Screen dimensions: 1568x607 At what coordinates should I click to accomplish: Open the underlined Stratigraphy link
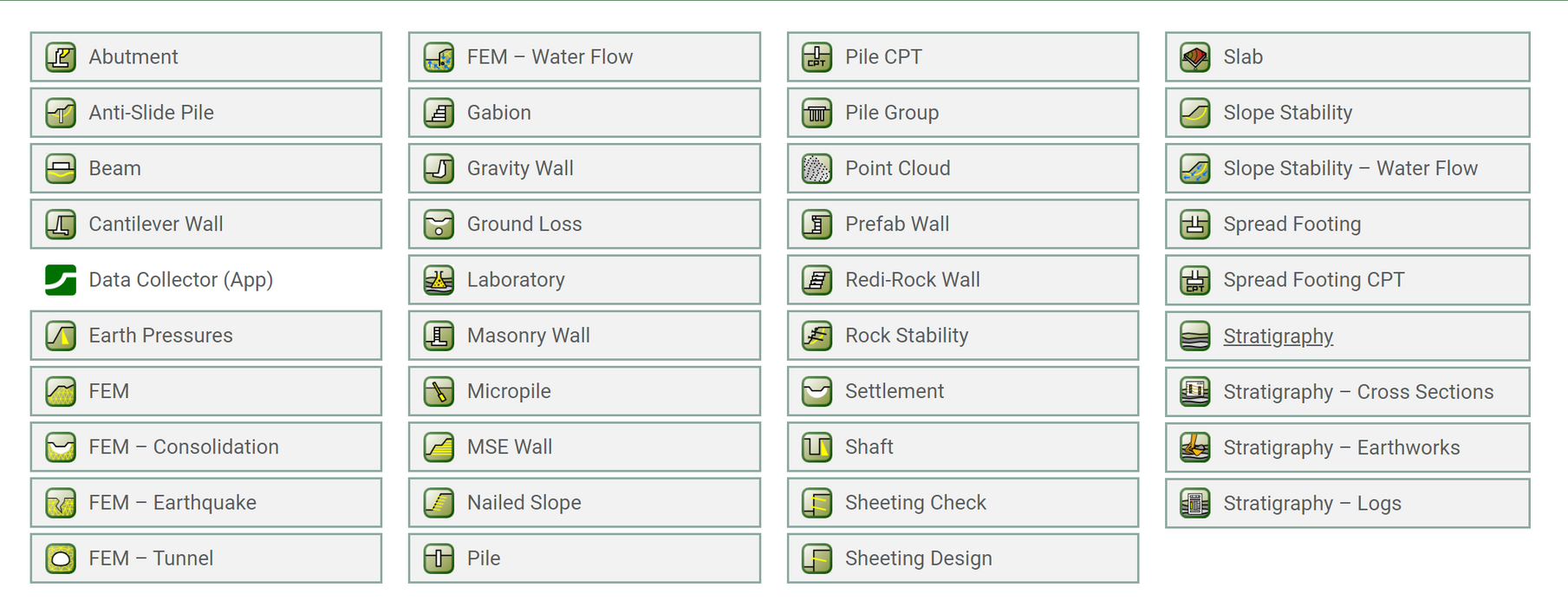(x=1278, y=336)
